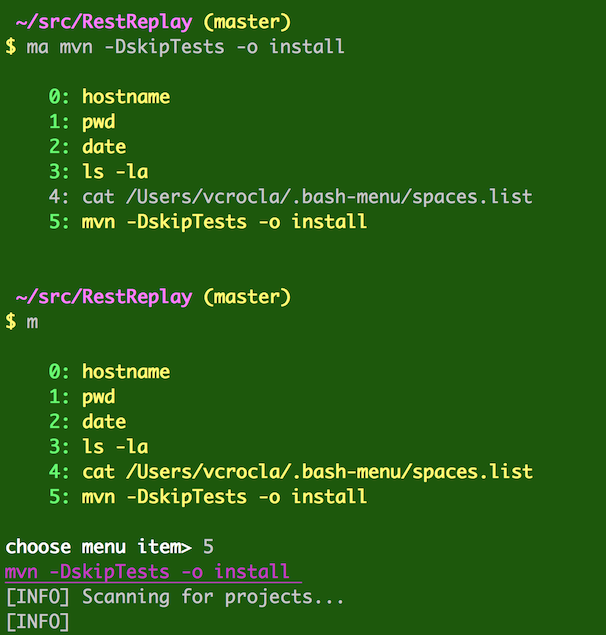This screenshot has width=606, height=635.
Task: Click 'date' entry in the first menu
Action: [87, 147]
